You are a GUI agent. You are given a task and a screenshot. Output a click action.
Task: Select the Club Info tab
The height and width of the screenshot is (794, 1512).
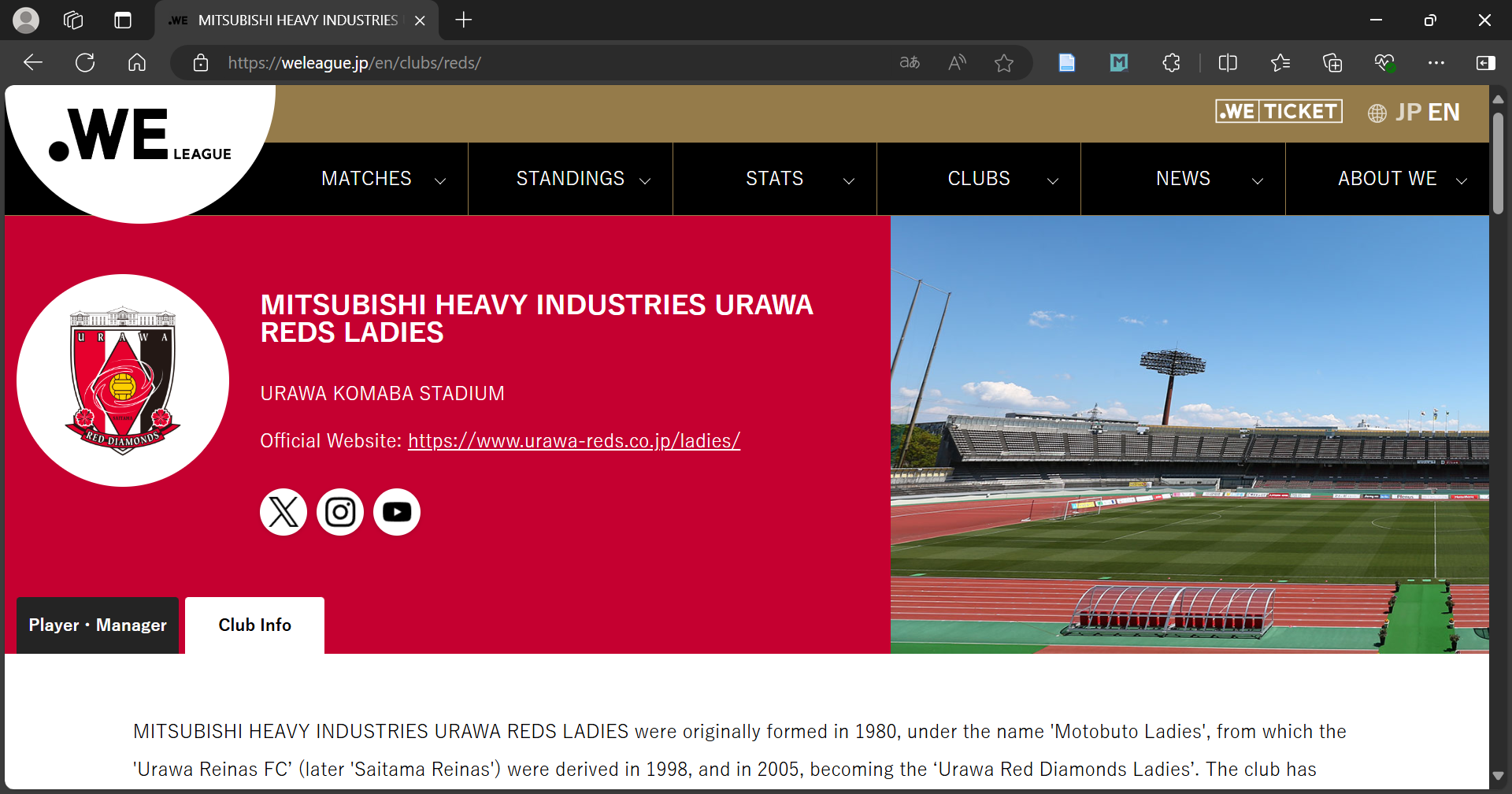pyautogui.click(x=254, y=625)
